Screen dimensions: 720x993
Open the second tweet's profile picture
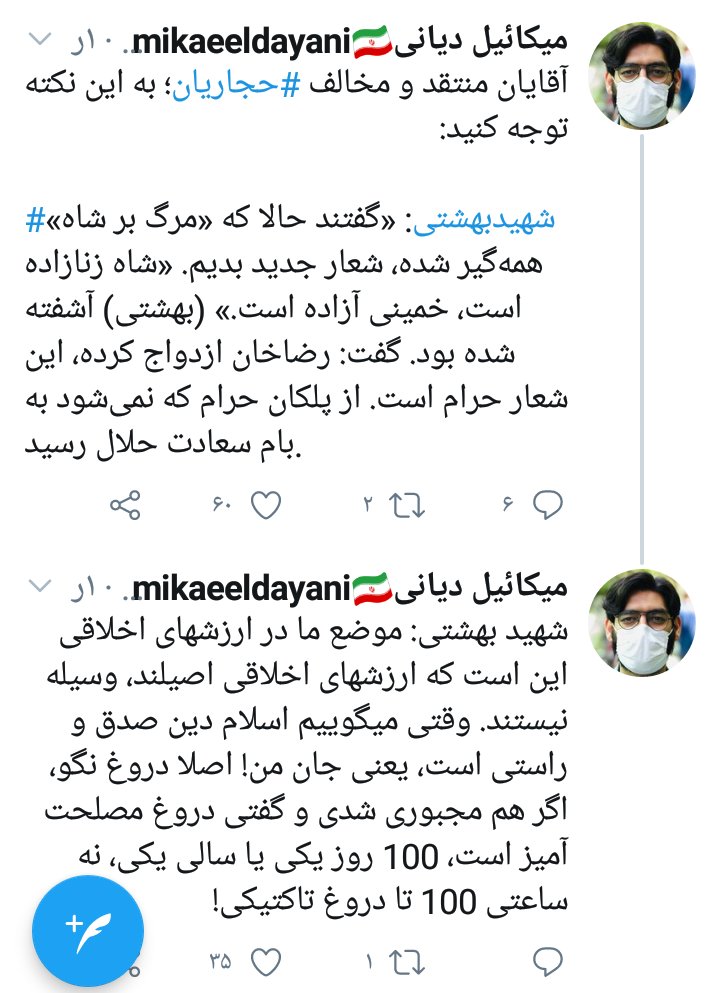(641, 623)
